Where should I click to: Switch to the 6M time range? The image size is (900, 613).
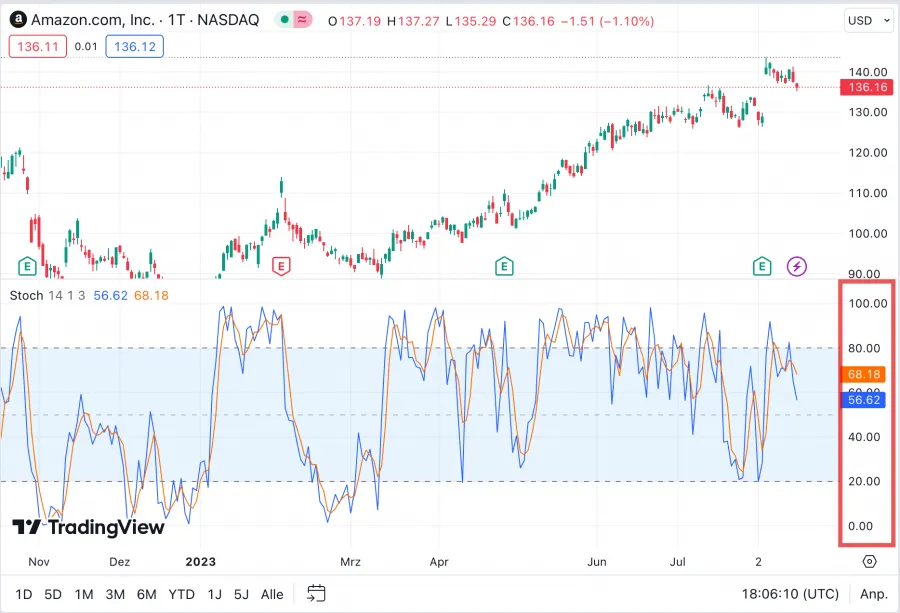click(146, 594)
